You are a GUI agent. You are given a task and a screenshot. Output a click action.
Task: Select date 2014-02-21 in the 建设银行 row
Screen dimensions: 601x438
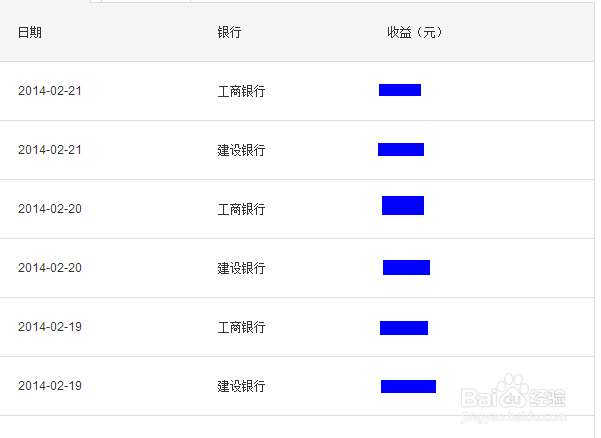tap(50, 150)
